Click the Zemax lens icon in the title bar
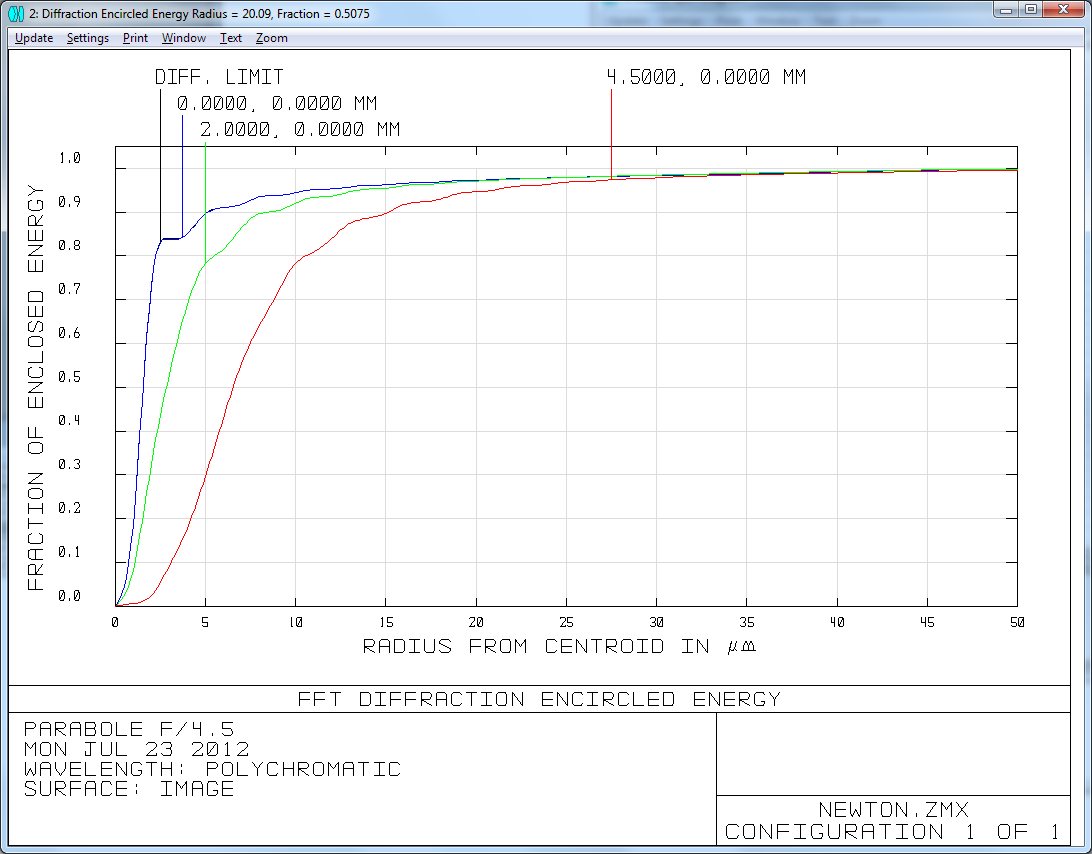The image size is (1092, 854). [14, 10]
